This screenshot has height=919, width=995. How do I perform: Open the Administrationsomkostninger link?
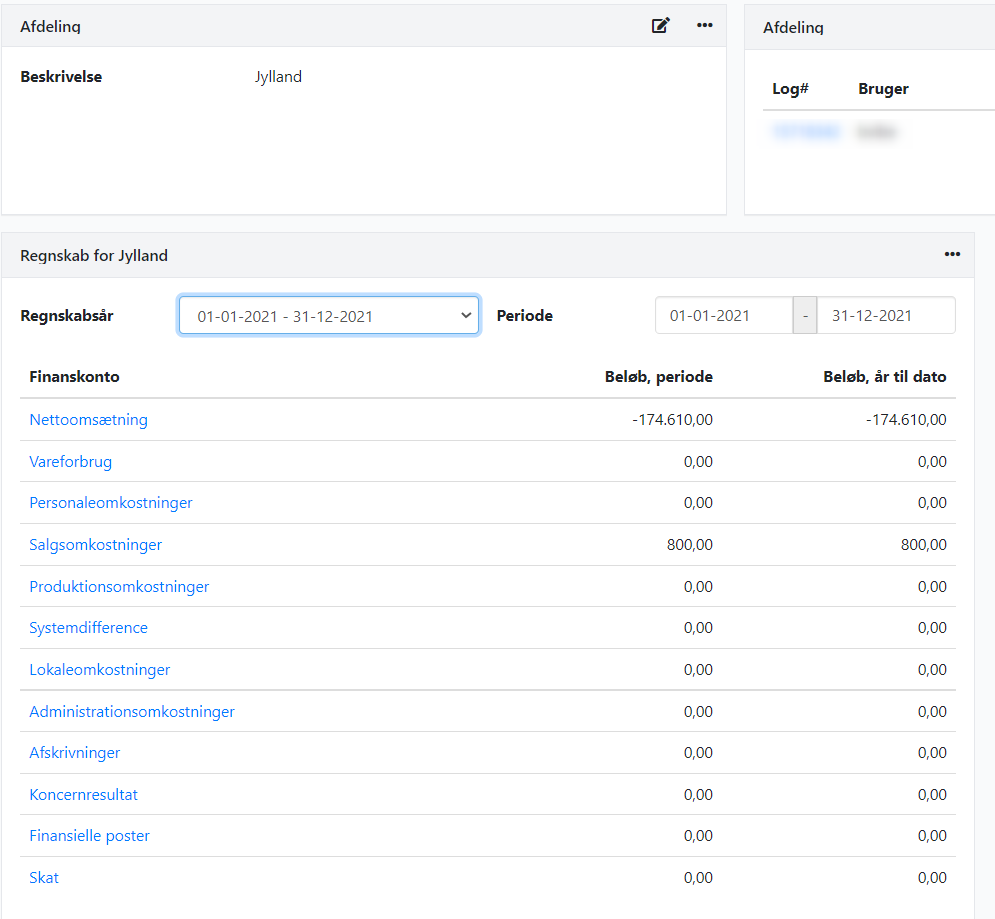click(132, 712)
